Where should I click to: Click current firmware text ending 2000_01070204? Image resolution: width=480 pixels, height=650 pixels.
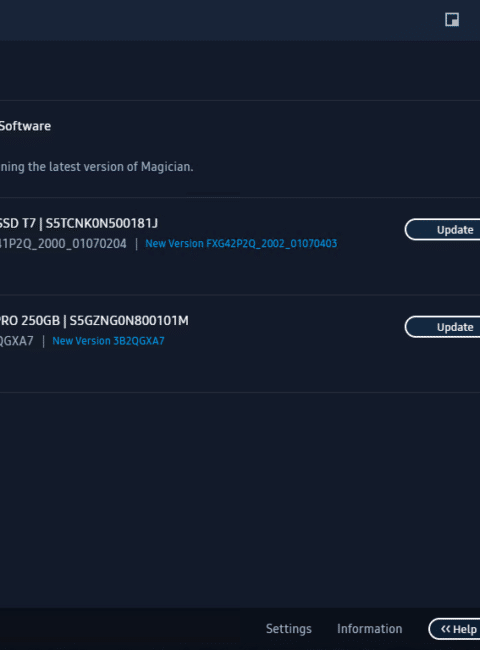(63, 243)
